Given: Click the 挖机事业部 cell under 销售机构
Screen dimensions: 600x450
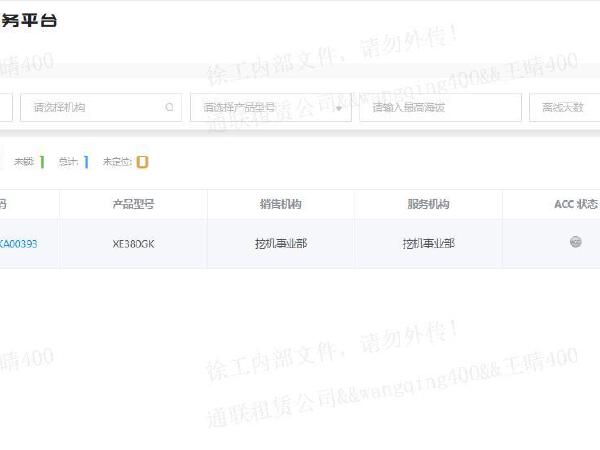Looking at the screenshot, I should coord(281,244).
